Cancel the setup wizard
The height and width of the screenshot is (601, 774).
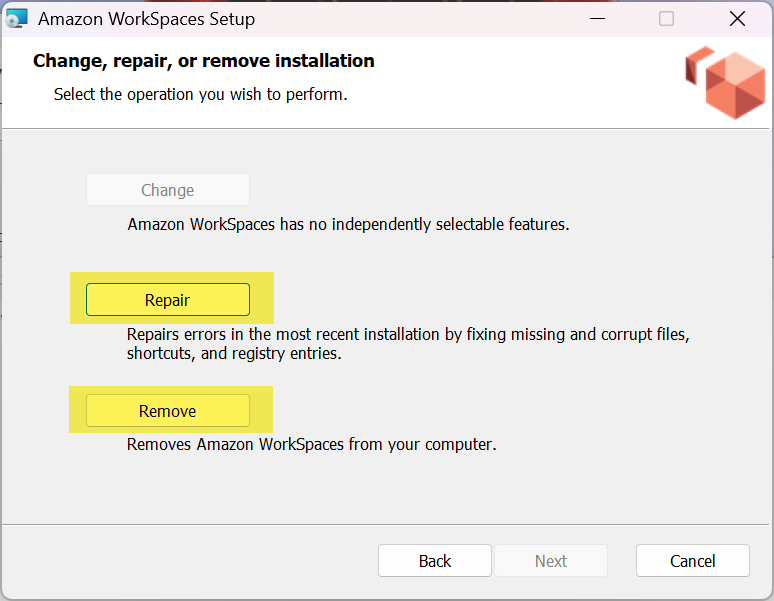[692, 561]
